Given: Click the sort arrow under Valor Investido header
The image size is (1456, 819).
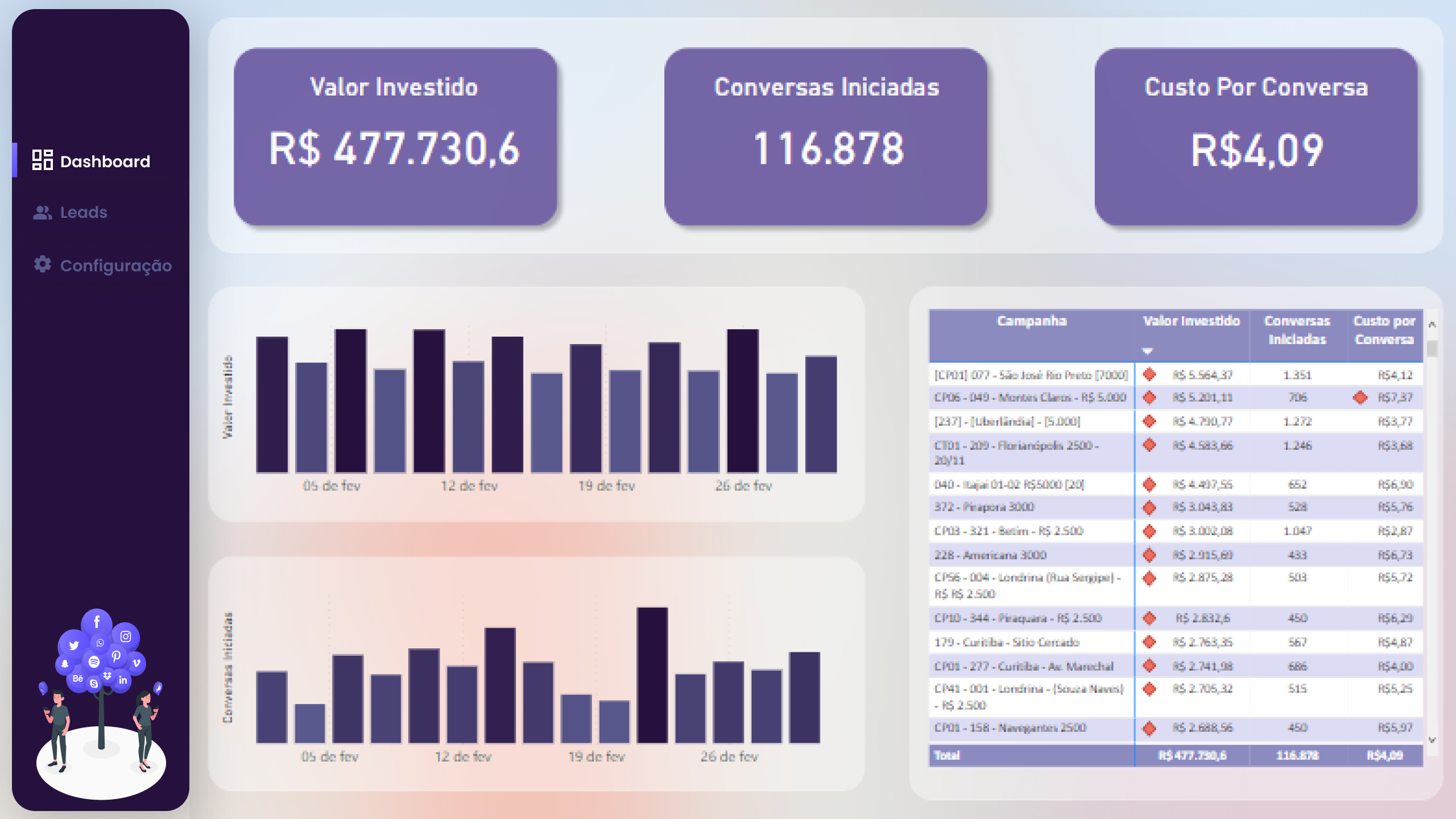Looking at the screenshot, I should tap(1147, 351).
